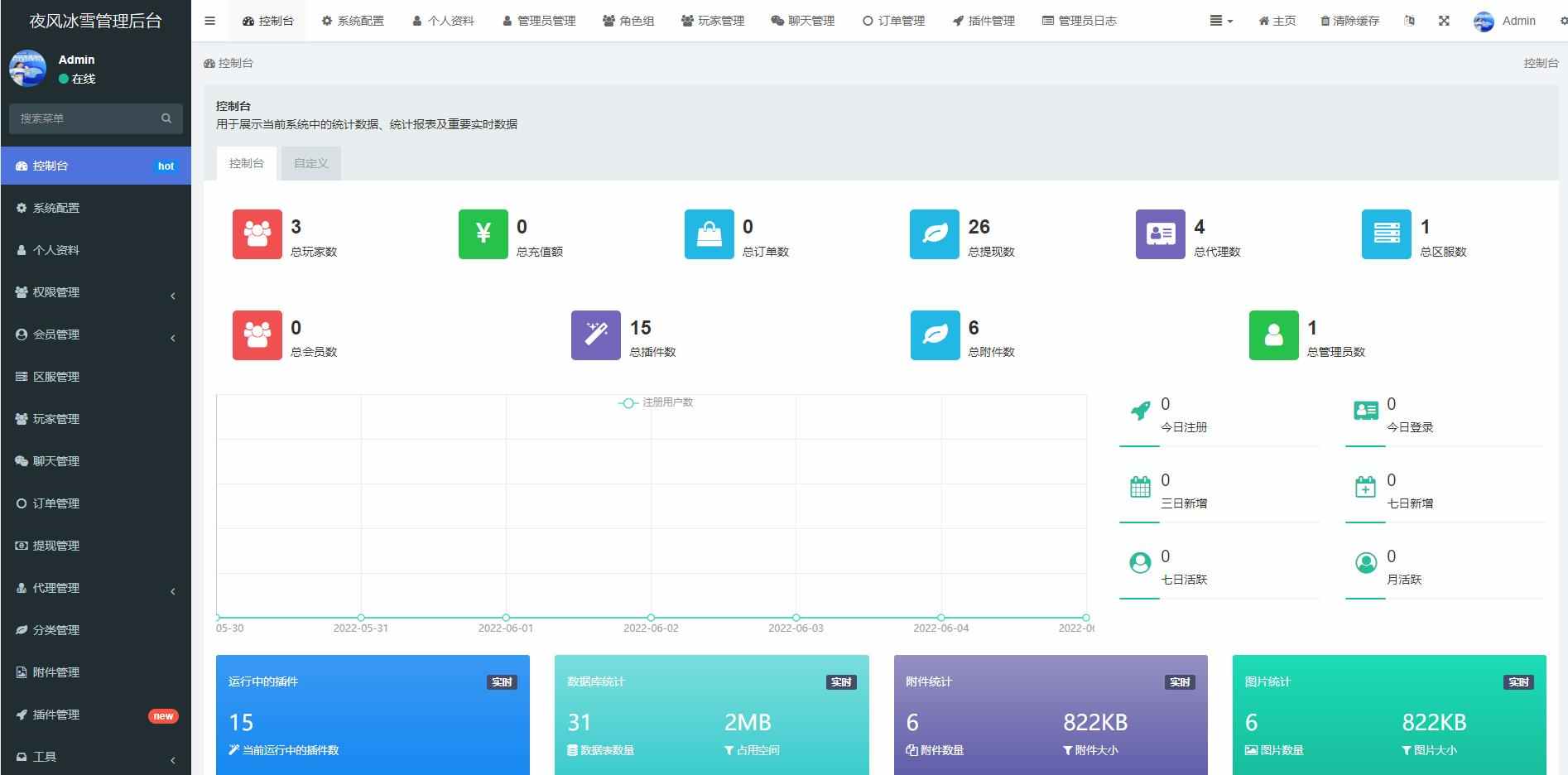This screenshot has width=1568, height=775.
Task: Open the 管理员日志 top navigation tab
Action: click(x=1079, y=21)
